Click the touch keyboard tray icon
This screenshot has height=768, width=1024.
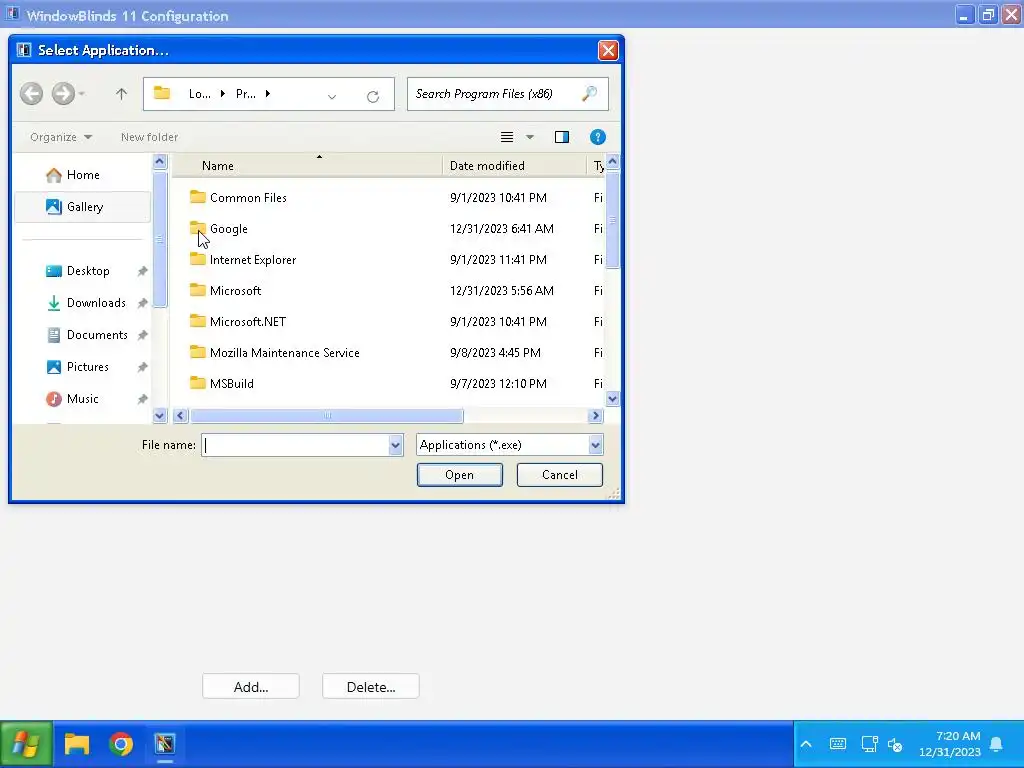pyautogui.click(x=838, y=744)
